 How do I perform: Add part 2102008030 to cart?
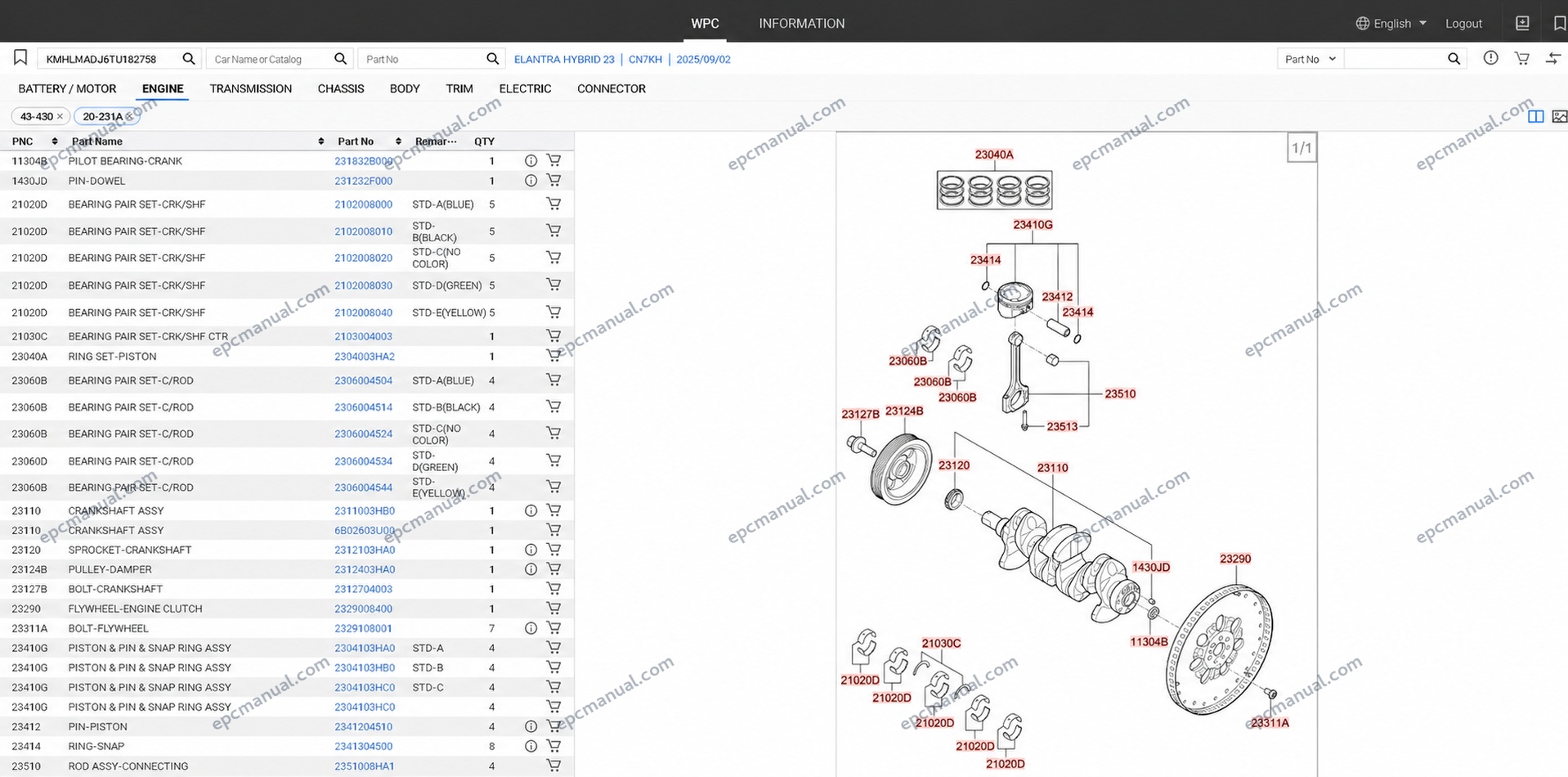[553, 285]
